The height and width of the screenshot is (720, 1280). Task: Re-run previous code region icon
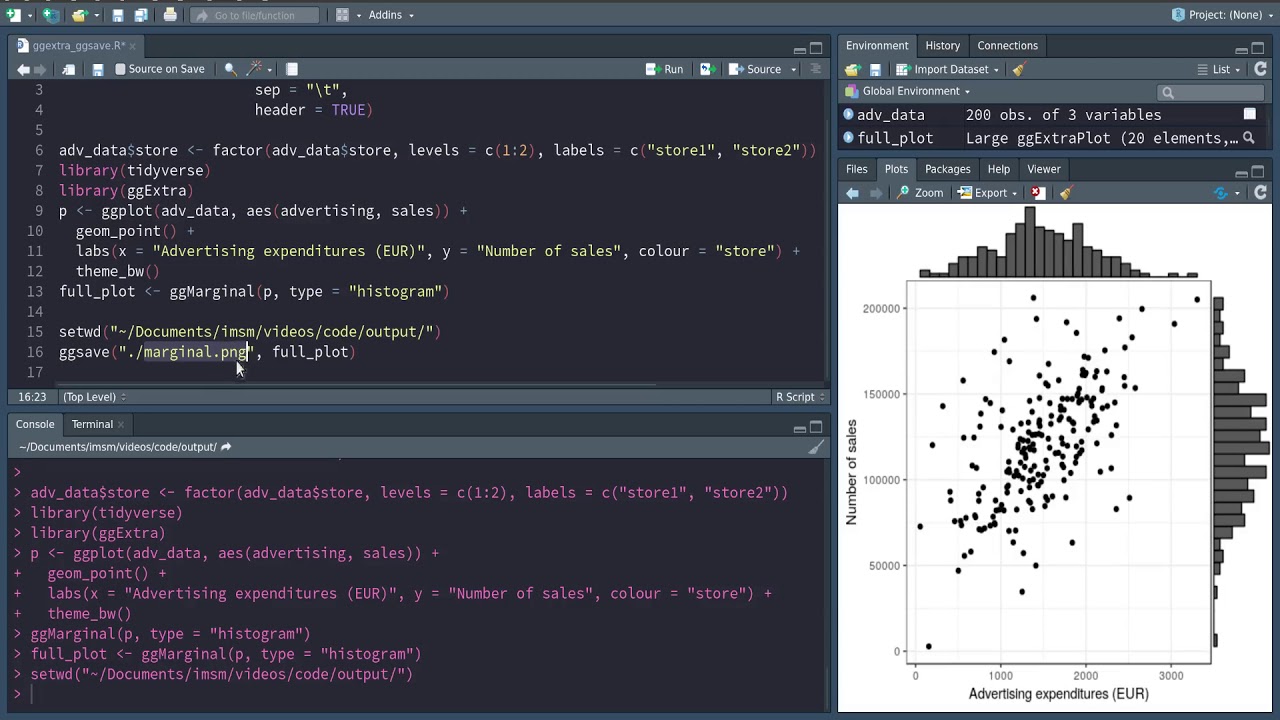(706, 69)
